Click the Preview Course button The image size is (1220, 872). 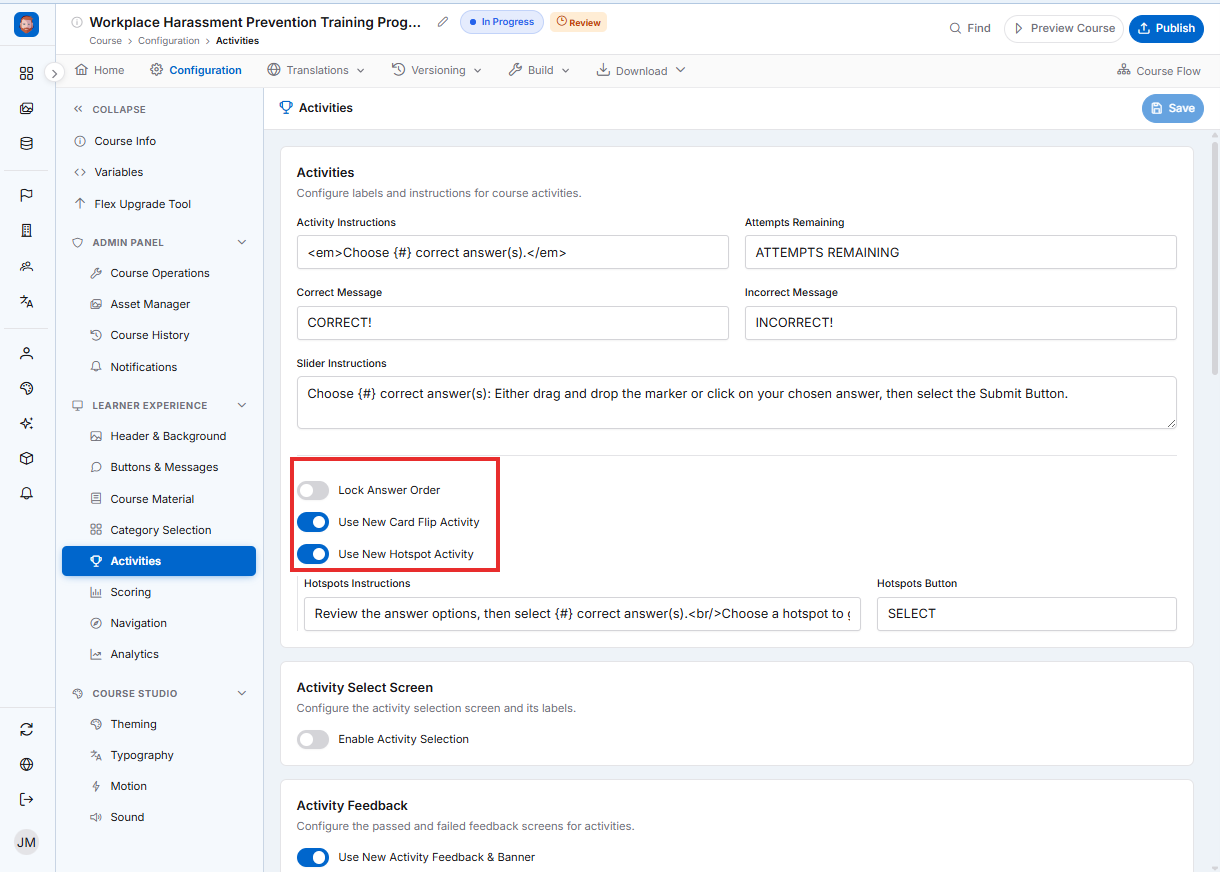[x=1064, y=28]
